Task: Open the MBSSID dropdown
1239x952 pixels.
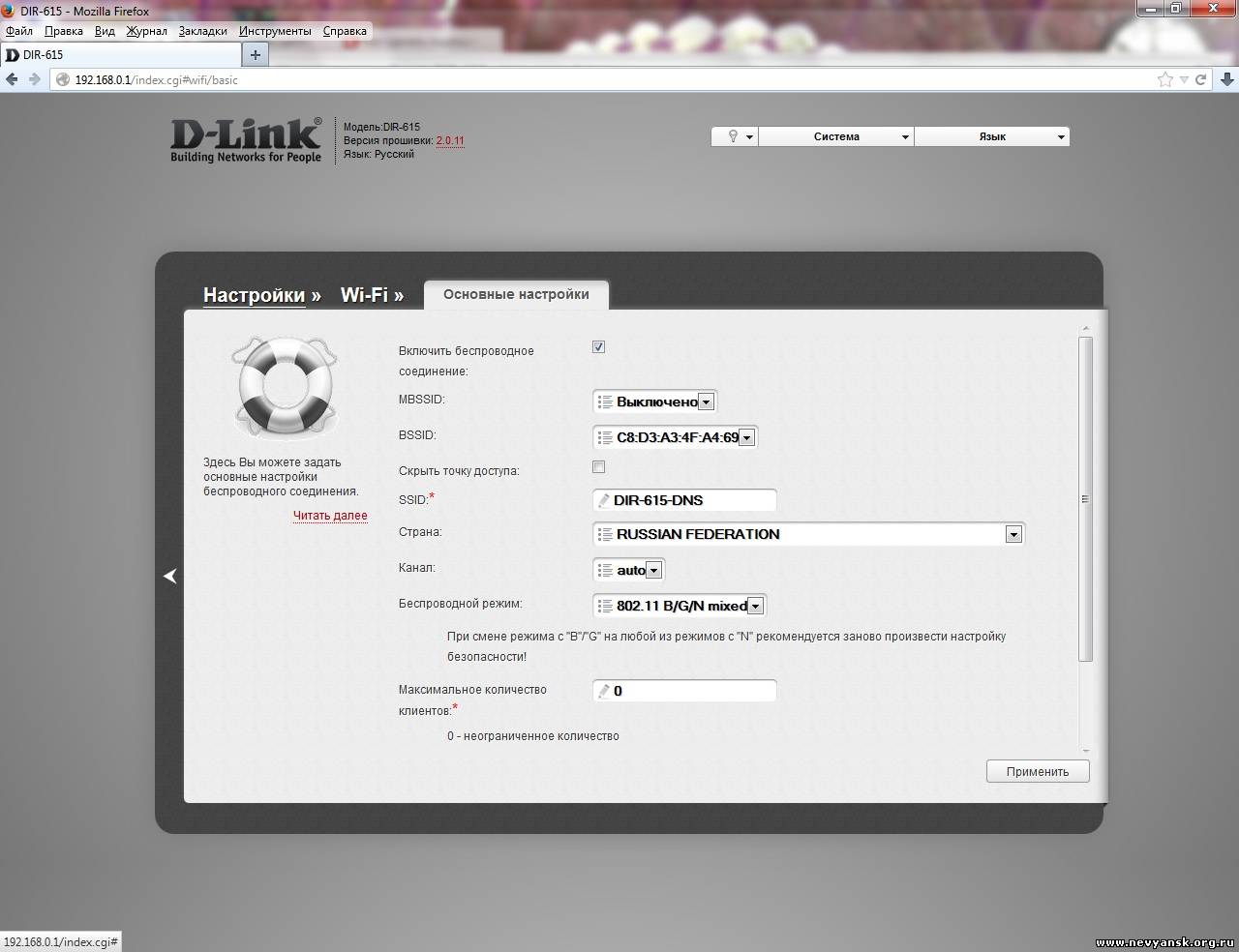Action: 655,402
